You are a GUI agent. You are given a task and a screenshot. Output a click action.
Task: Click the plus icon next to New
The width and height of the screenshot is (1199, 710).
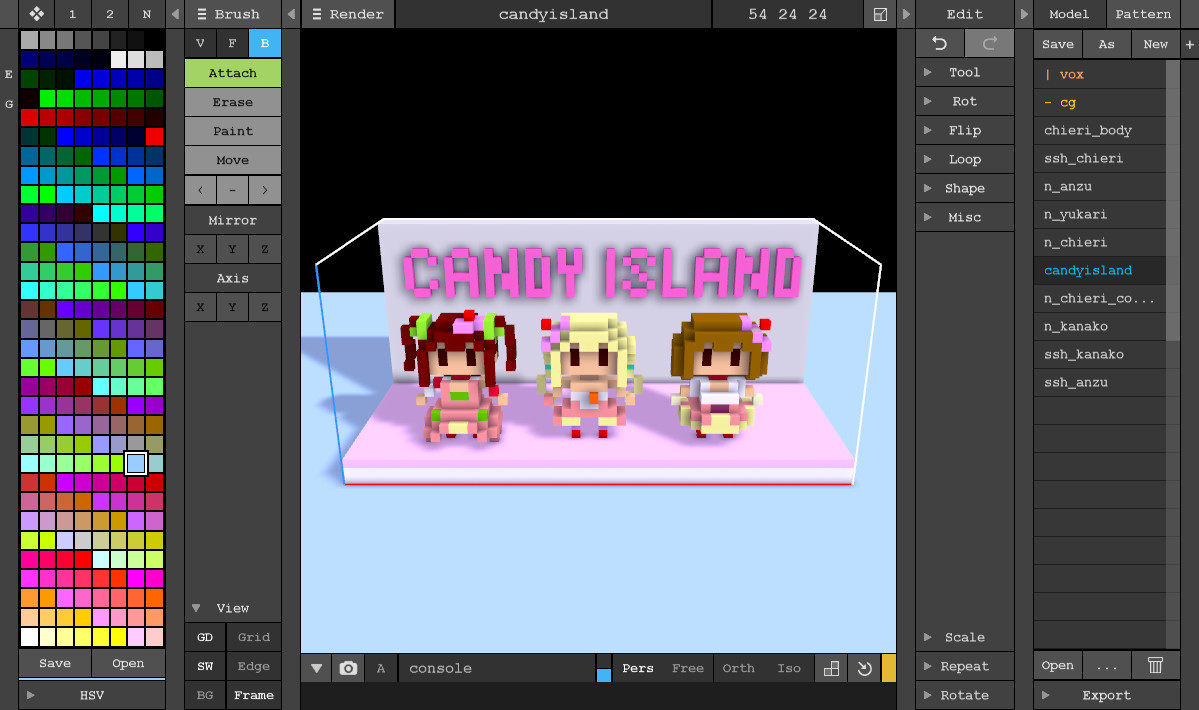tap(1190, 44)
